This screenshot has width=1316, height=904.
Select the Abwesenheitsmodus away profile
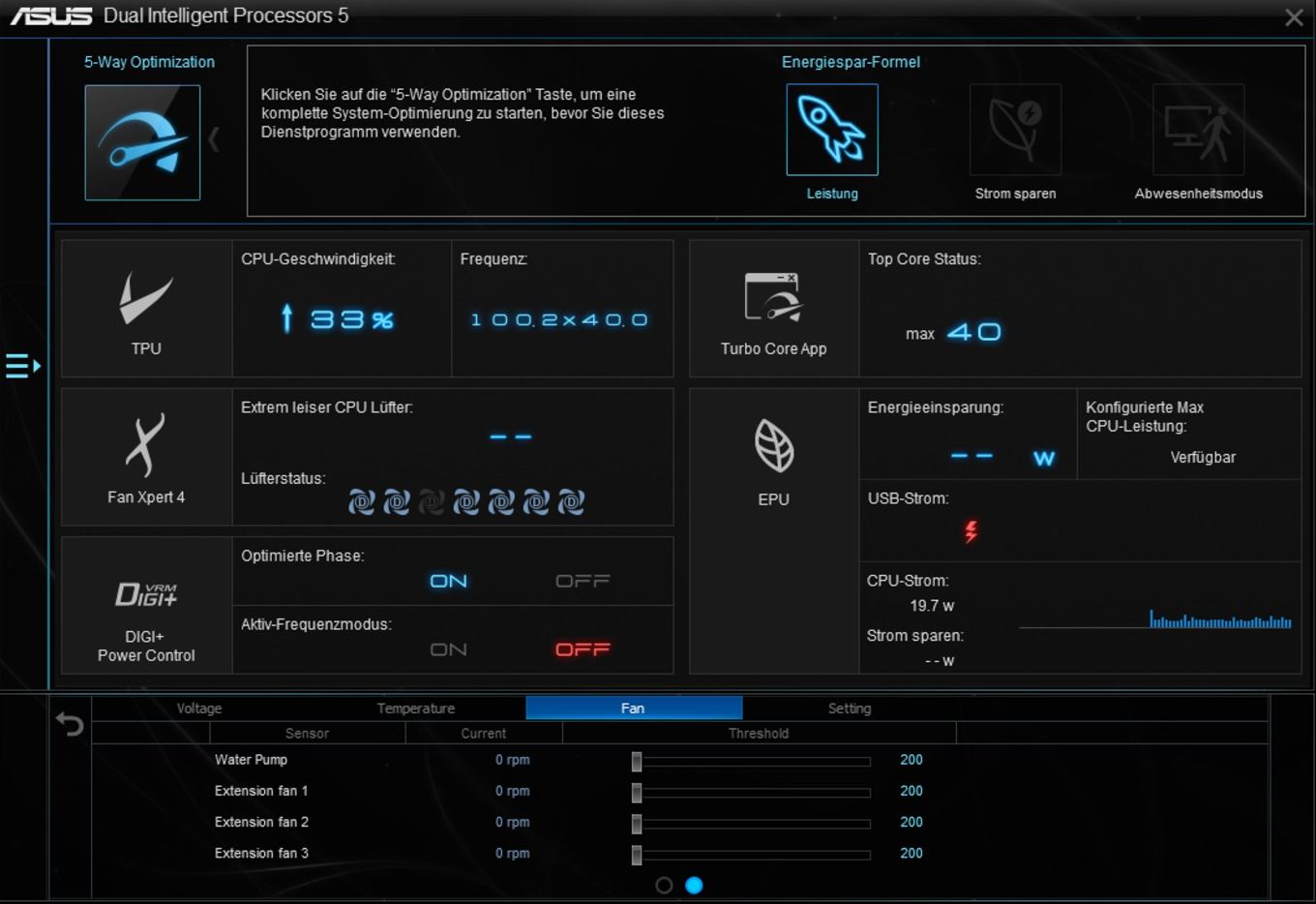tap(1198, 130)
